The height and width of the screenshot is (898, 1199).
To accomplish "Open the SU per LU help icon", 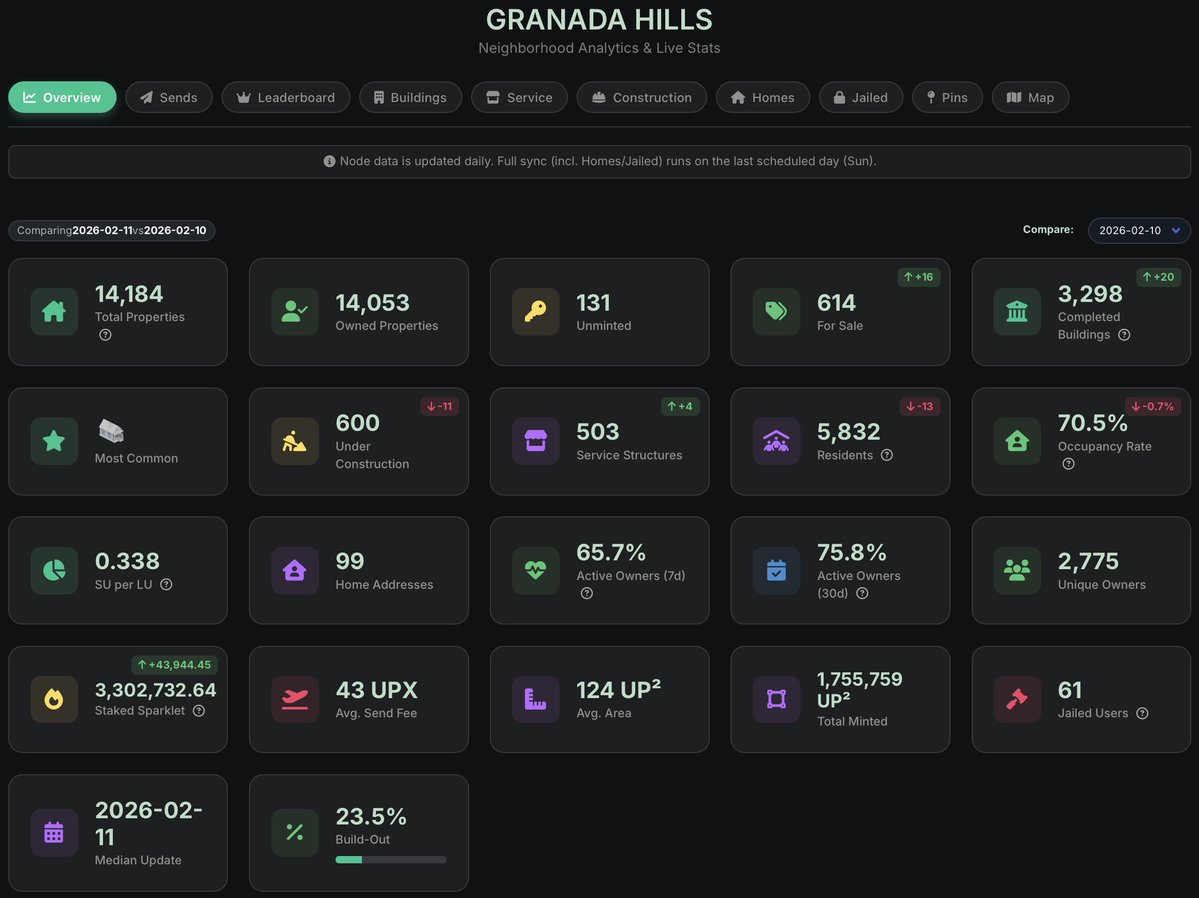I will (166, 584).
